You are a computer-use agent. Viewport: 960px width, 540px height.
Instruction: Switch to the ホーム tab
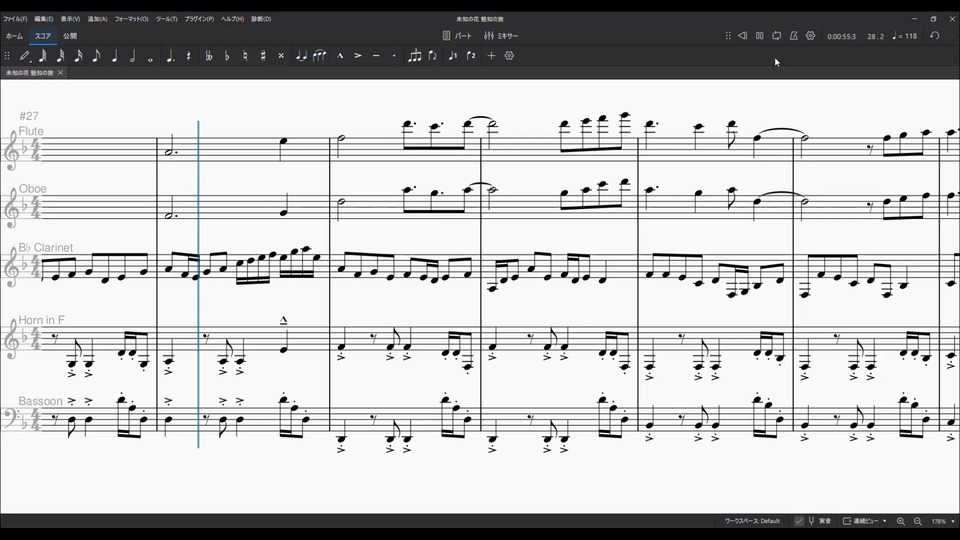(14, 36)
